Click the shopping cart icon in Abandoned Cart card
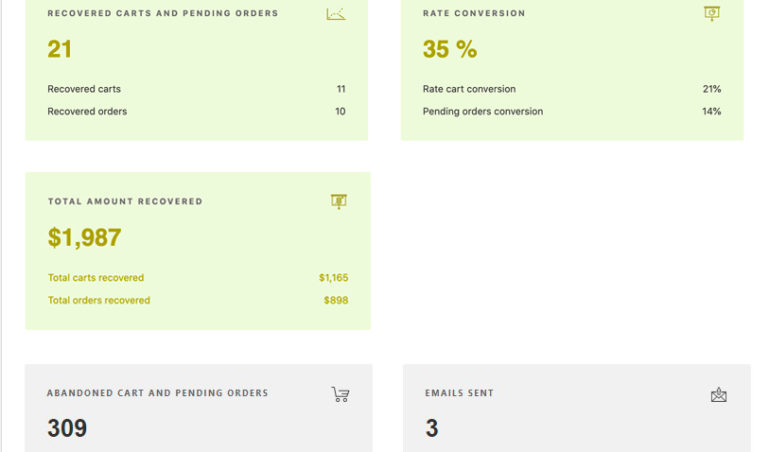This screenshot has height=452, width=769. tap(340, 394)
